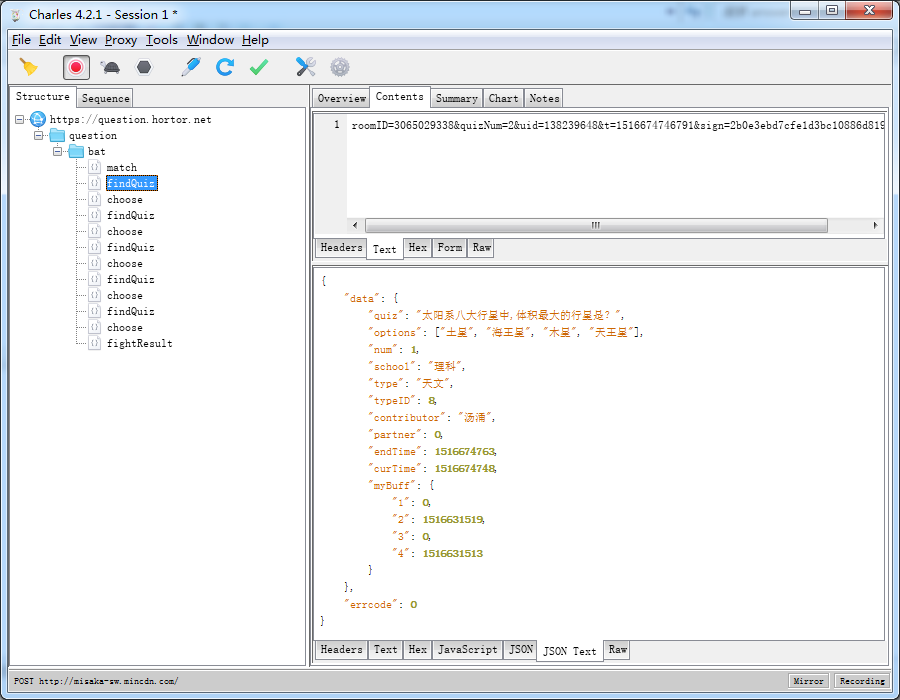Open the File menu
The image size is (900, 700).
click(x=21, y=40)
